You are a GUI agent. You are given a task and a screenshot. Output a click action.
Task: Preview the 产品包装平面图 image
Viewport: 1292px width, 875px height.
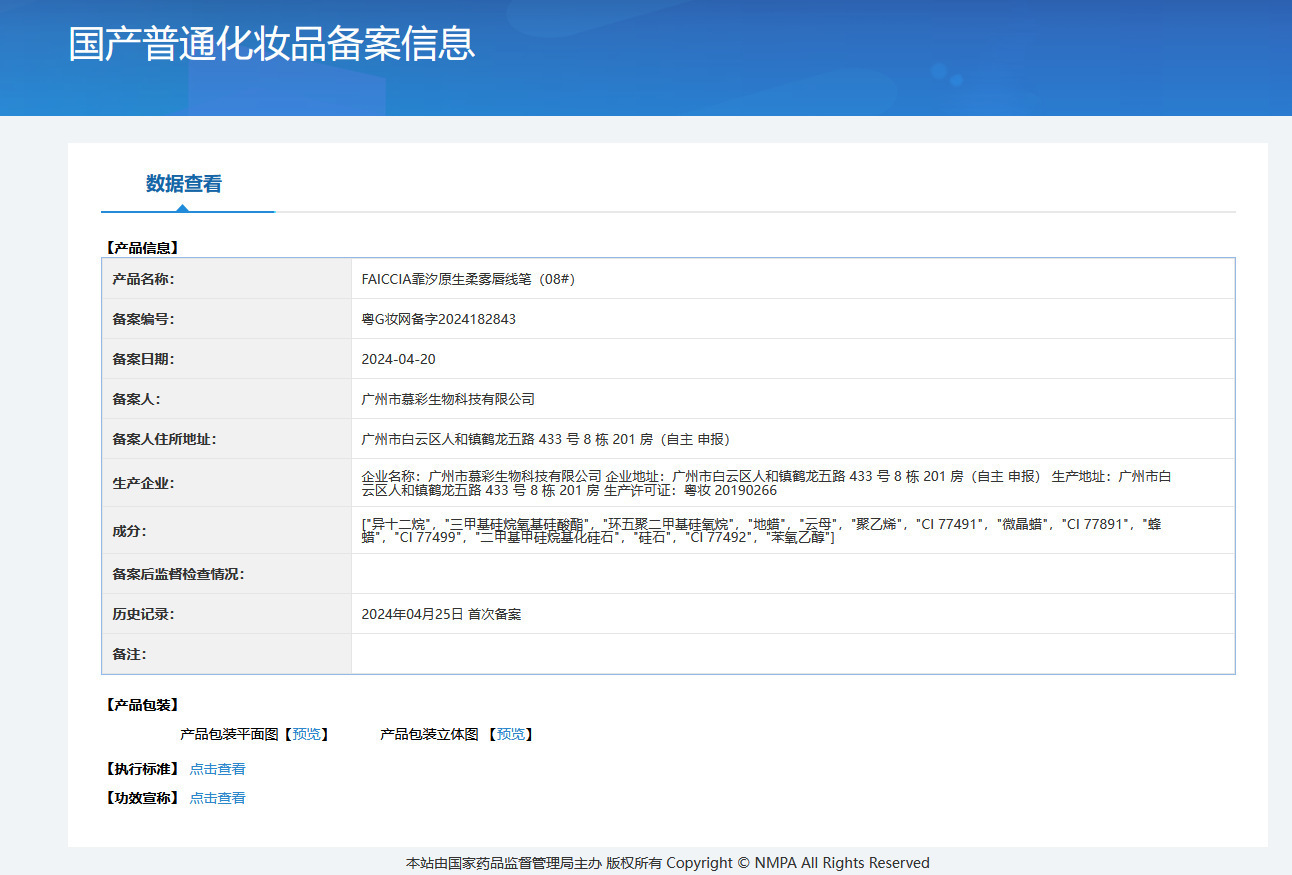[x=307, y=734]
